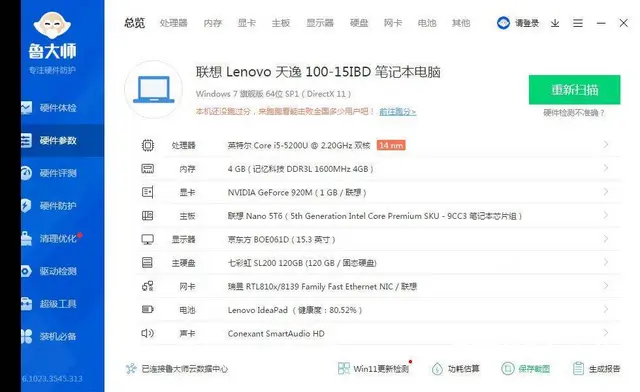
Task: Expand the 显卡 row chevron
Action: (x=606, y=192)
